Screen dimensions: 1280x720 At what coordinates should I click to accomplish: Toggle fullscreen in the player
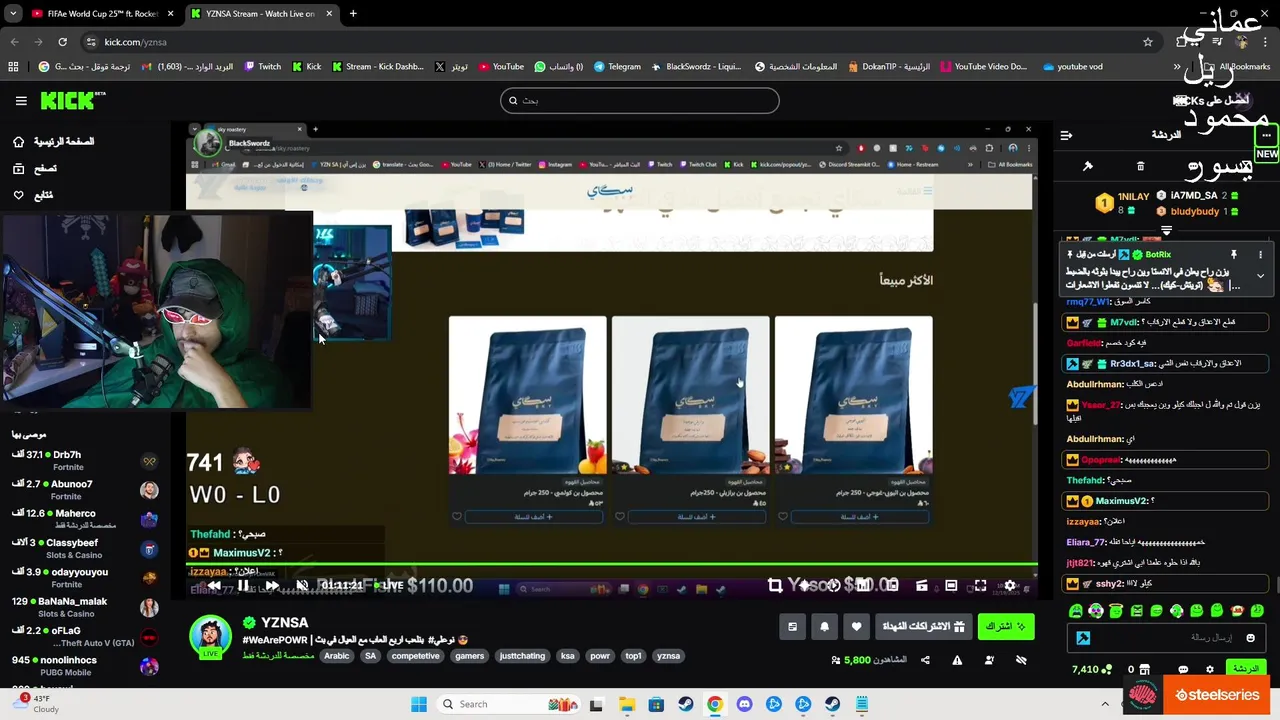[980, 586]
